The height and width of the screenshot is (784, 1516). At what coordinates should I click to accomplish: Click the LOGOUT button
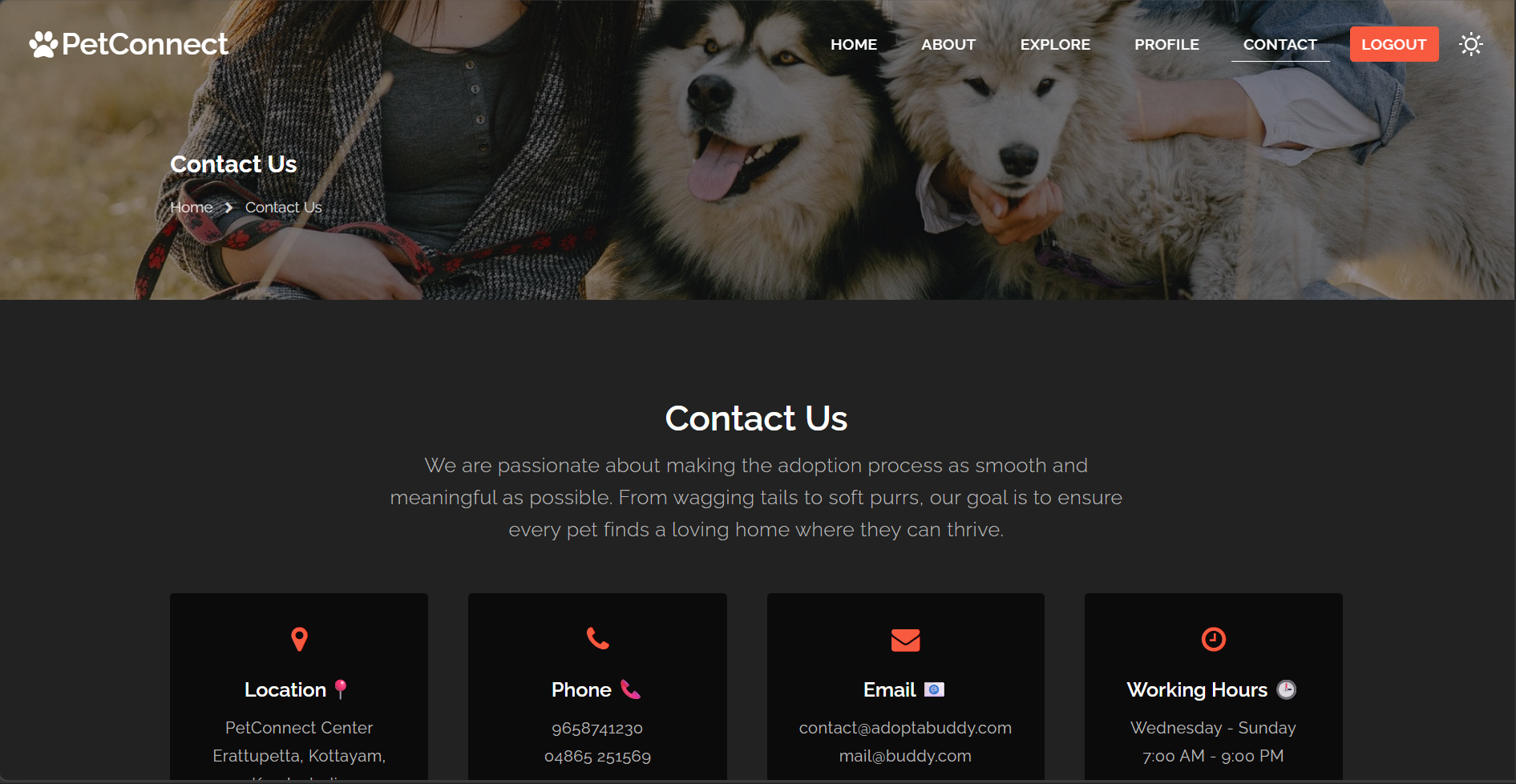point(1394,44)
